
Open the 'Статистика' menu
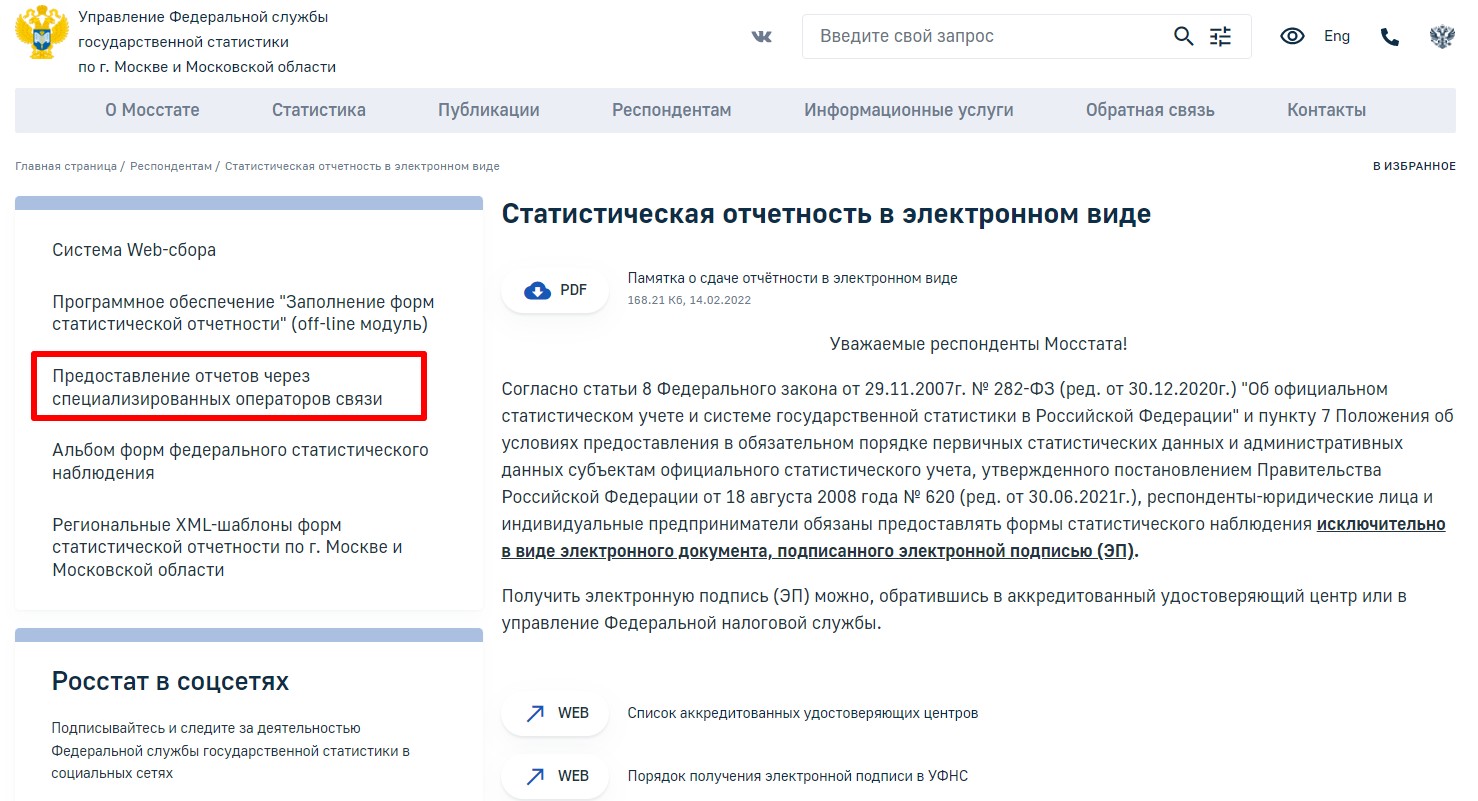point(319,110)
